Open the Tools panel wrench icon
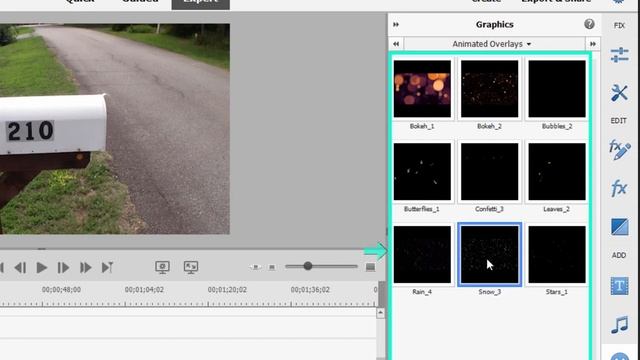The height and width of the screenshot is (360, 640). pyautogui.click(x=619, y=93)
